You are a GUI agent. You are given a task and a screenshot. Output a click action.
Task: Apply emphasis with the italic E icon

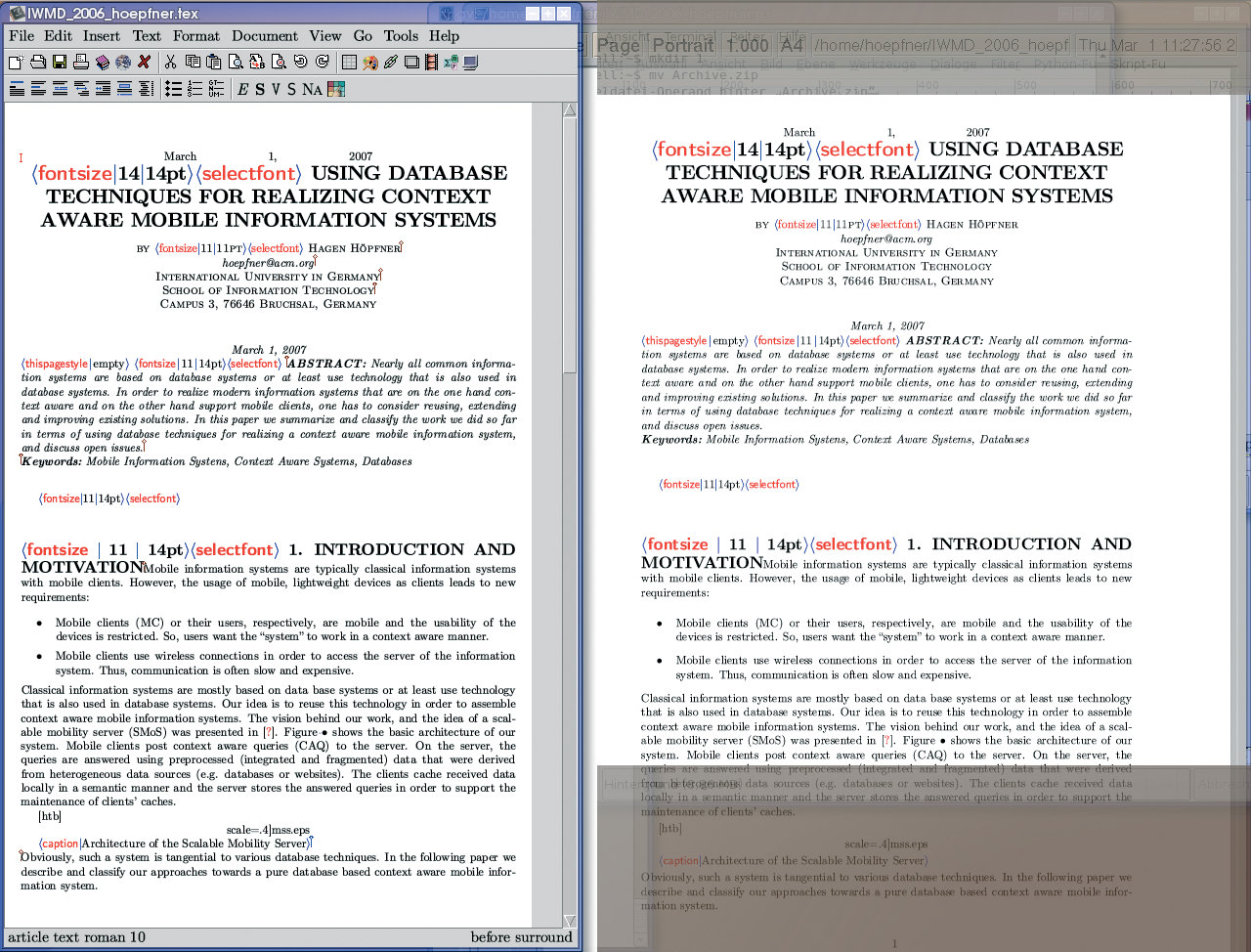(243, 89)
